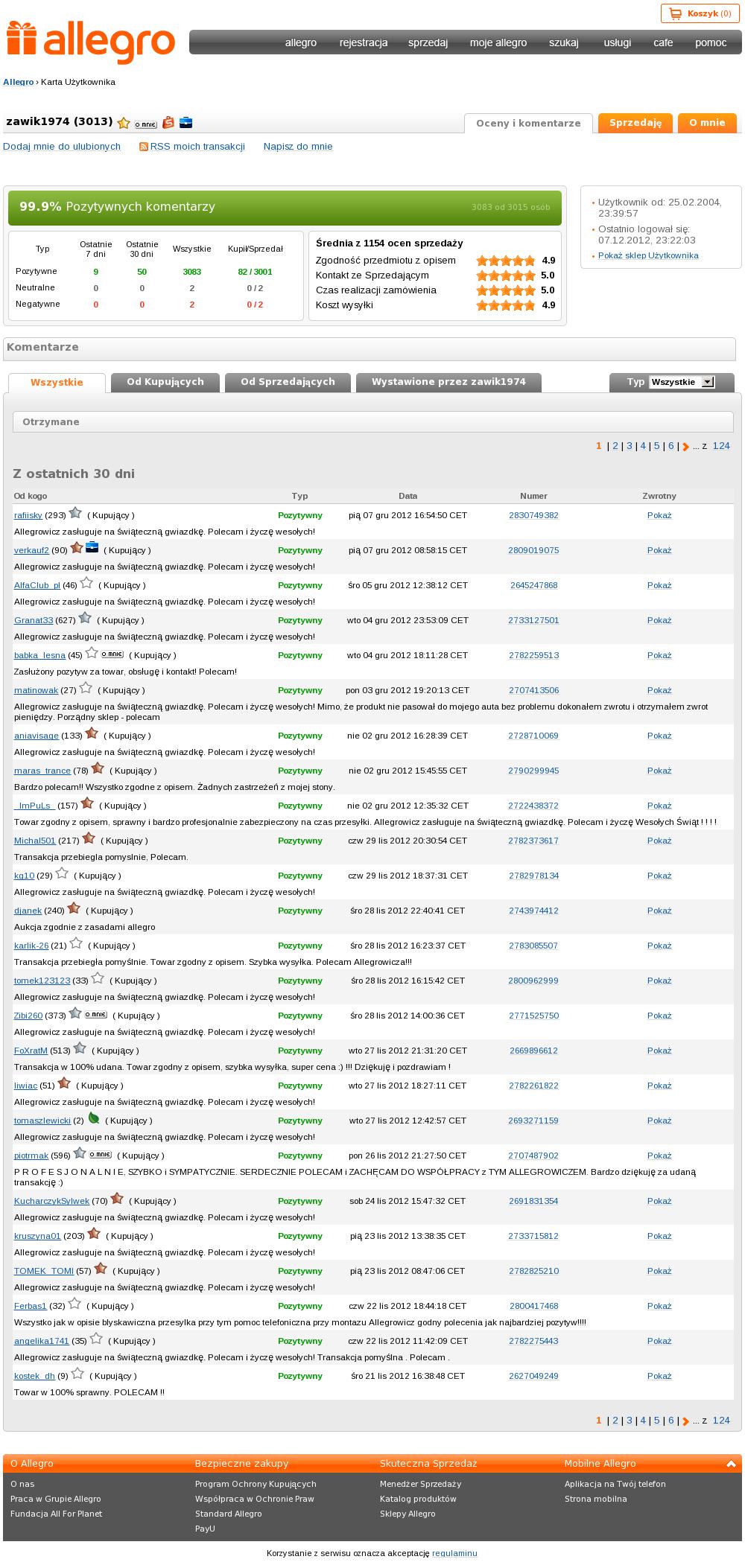Go to next page using the arrow below the comments

point(686,1421)
